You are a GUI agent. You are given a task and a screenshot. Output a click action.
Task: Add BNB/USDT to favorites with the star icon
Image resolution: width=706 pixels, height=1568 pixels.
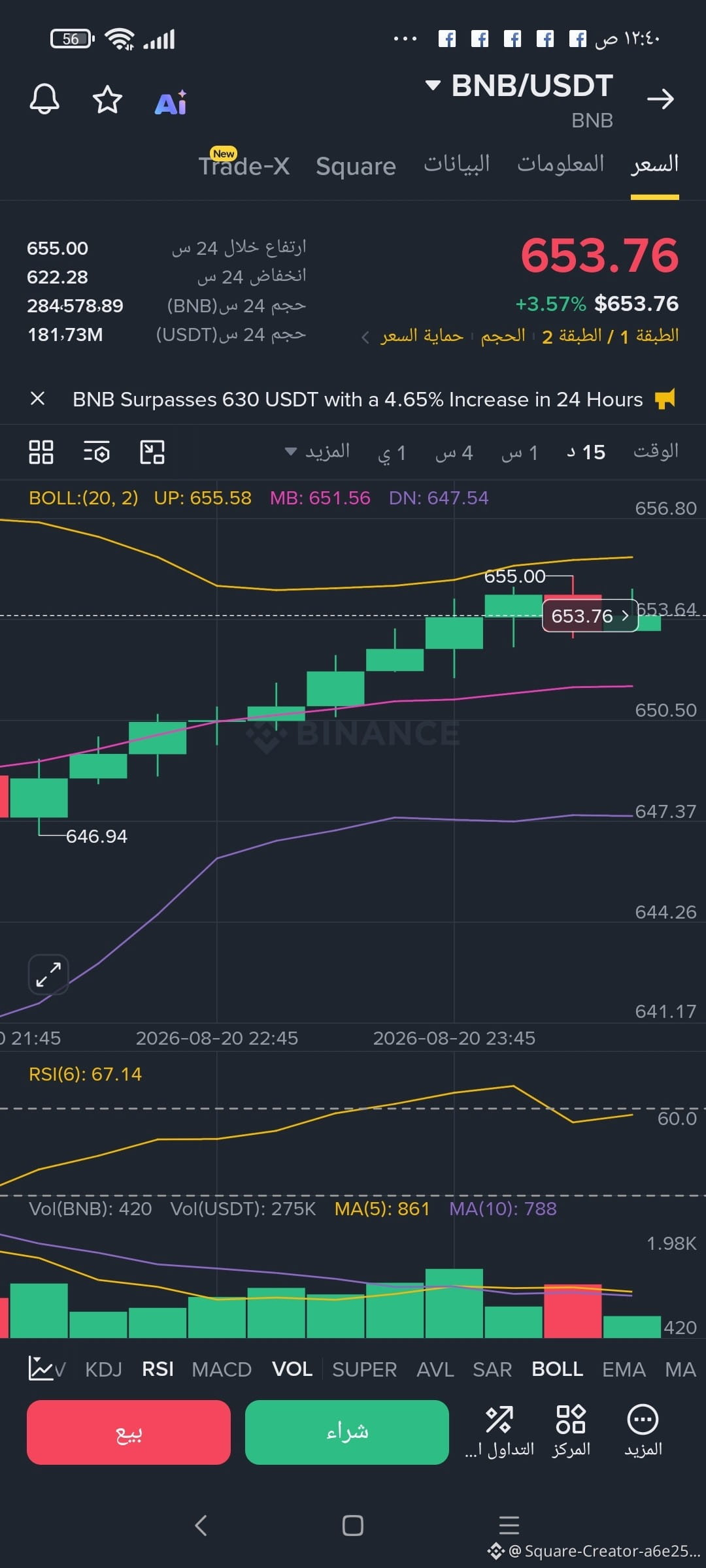pyautogui.click(x=107, y=99)
